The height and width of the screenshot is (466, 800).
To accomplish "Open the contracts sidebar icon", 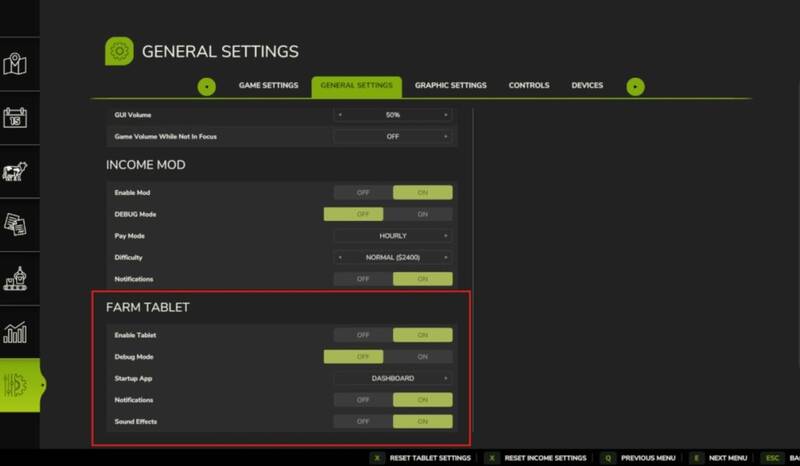I will tap(15, 225).
